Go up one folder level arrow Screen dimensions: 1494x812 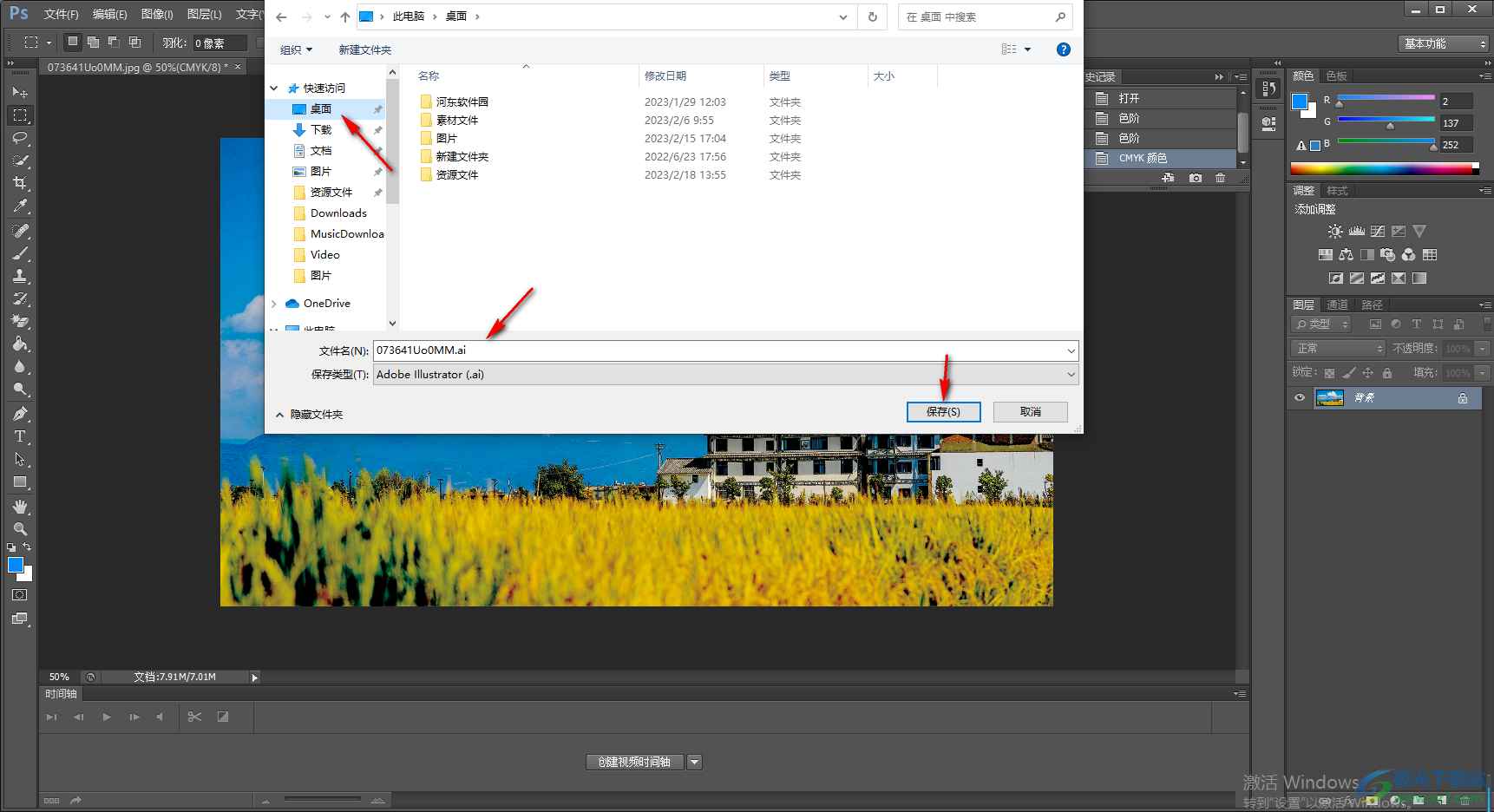pos(345,16)
